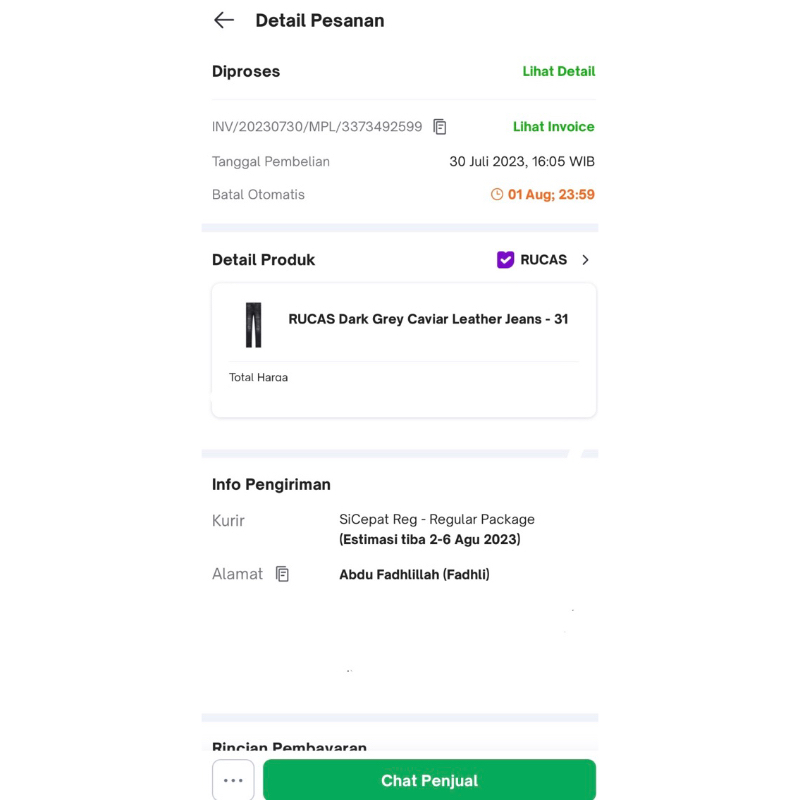Select the invoice number text
Viewport: 800px width, 800px height.
[x=317, y=127]
